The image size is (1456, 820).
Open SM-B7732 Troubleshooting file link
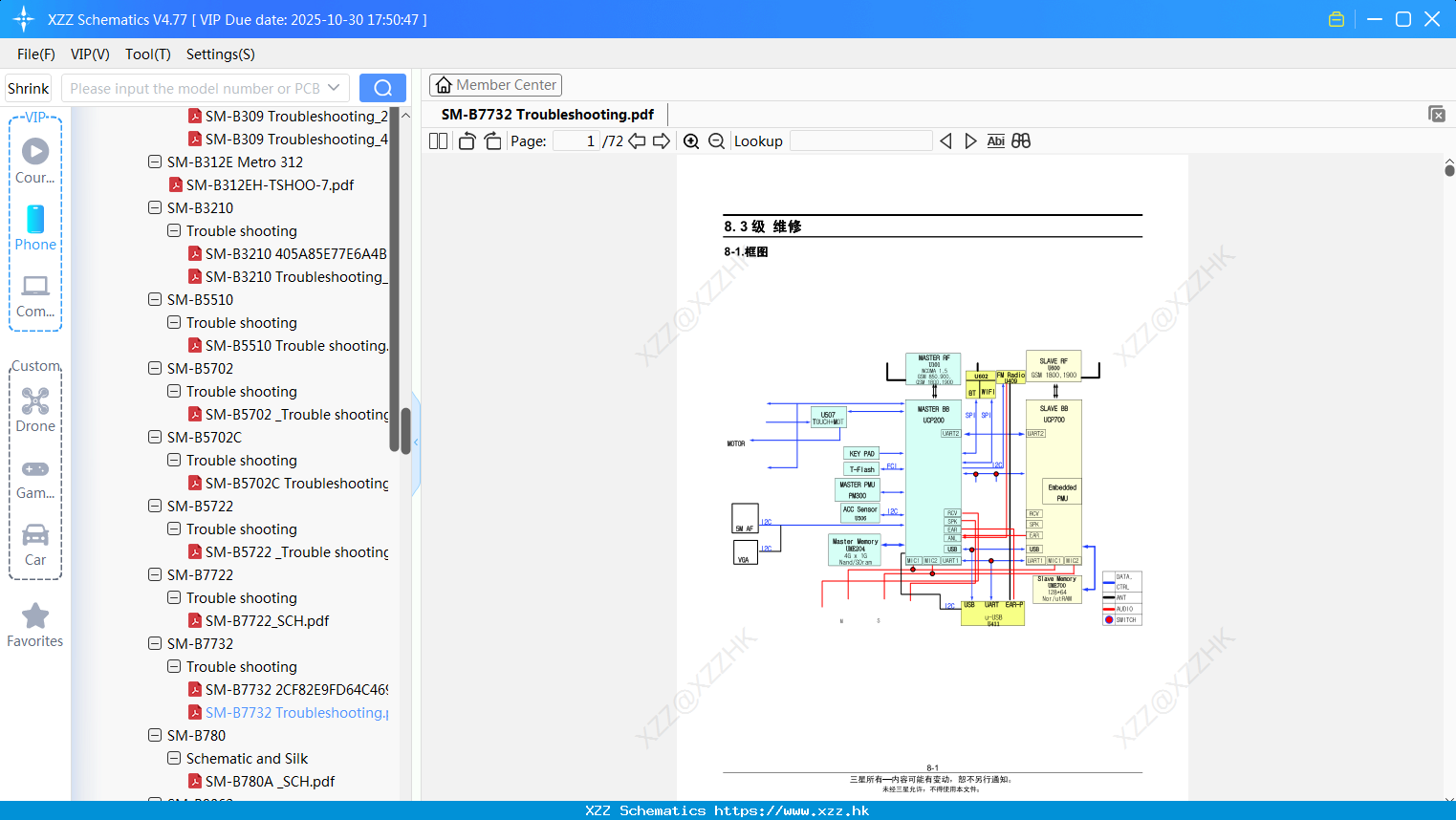pos(296,712)
